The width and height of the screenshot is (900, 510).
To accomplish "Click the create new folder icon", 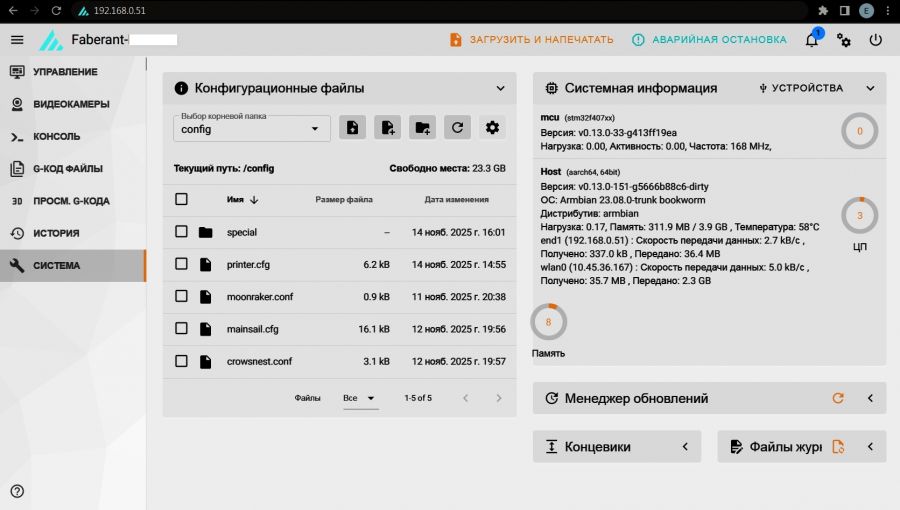I will pos(422,127).
